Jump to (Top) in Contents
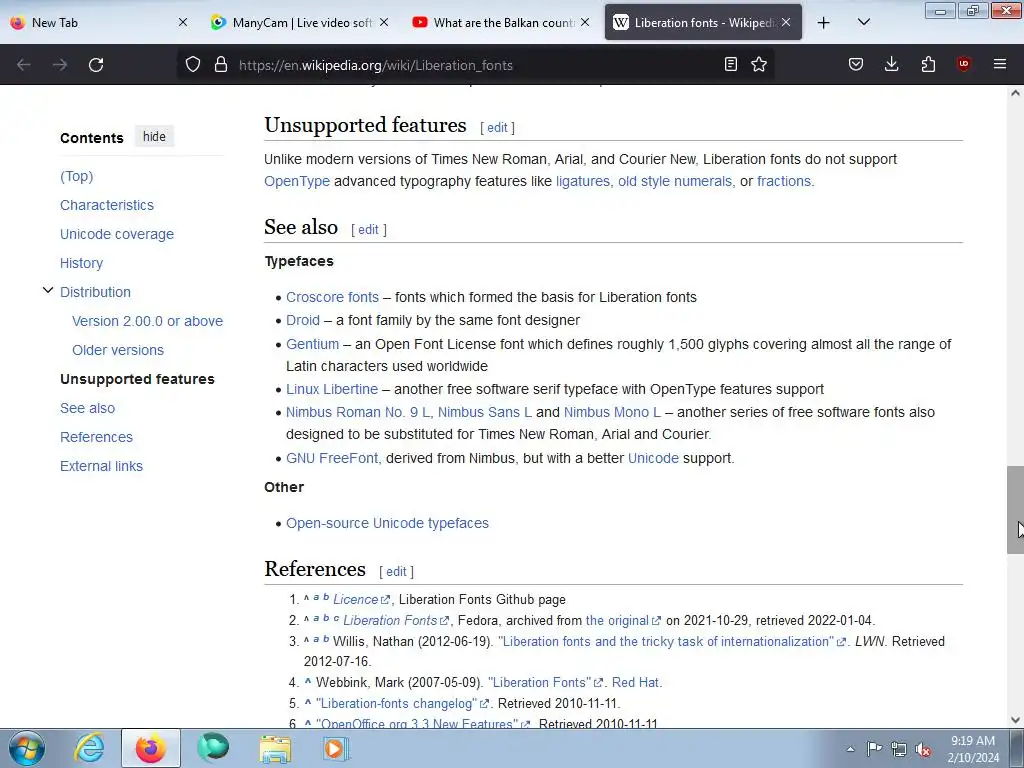 [76, 176]
